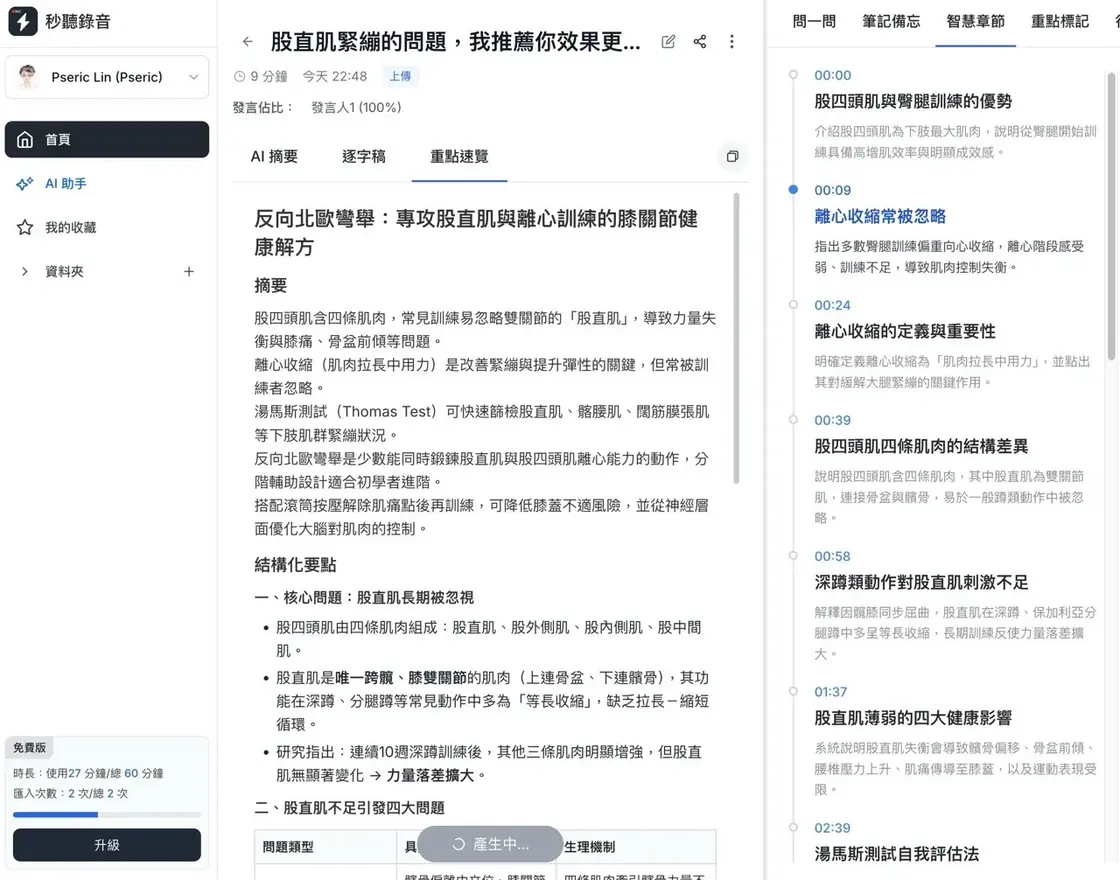
Task: Add a new folder with plus icon
Action: click(x=189, y=271)
